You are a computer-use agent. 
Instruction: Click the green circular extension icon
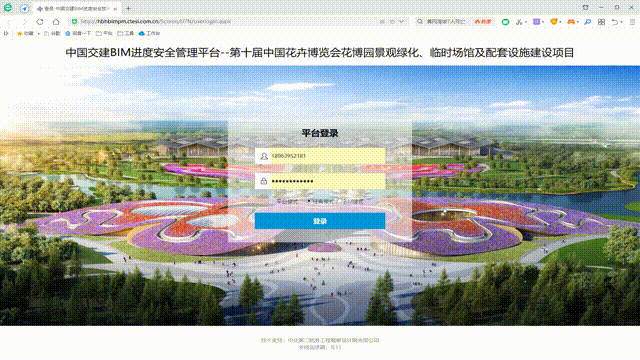coord(505,22)
